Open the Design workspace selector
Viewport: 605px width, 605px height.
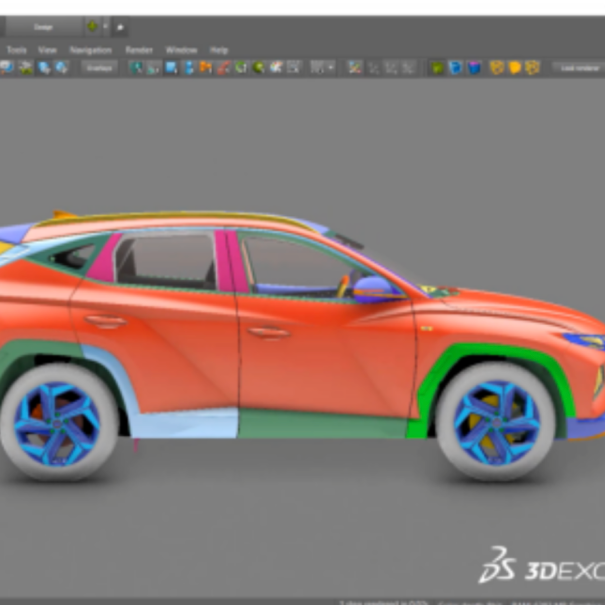click(x=45, y=27)
